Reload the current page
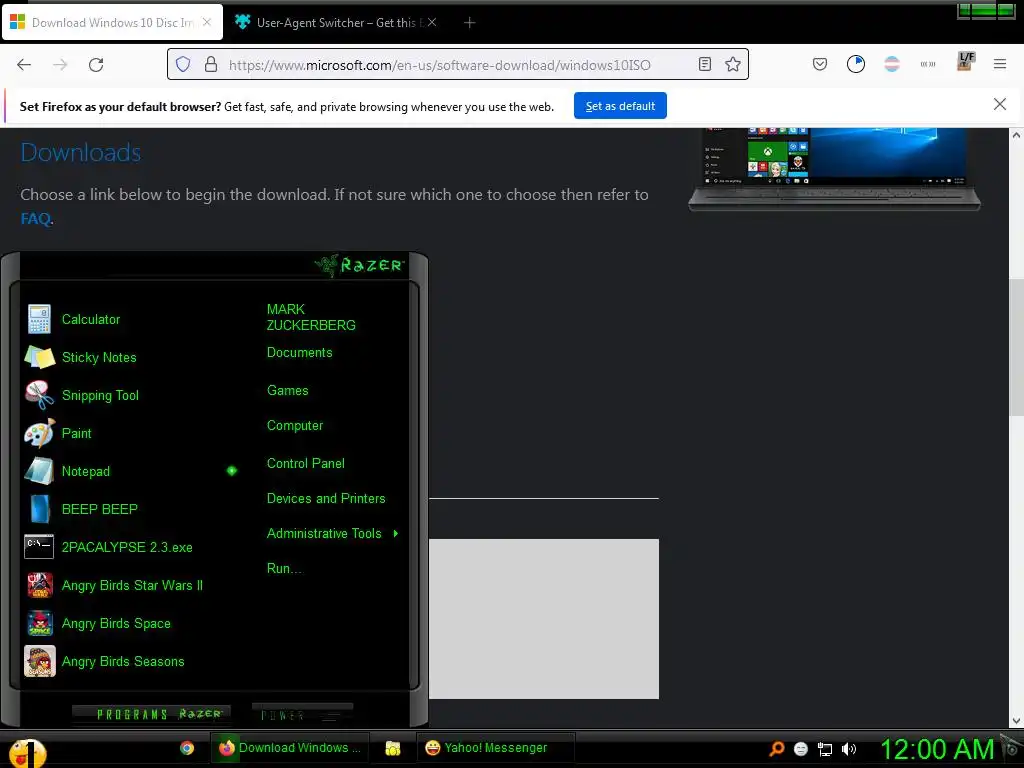The height and width of the screenshot is (768, 1024). [x=96, y=64]
